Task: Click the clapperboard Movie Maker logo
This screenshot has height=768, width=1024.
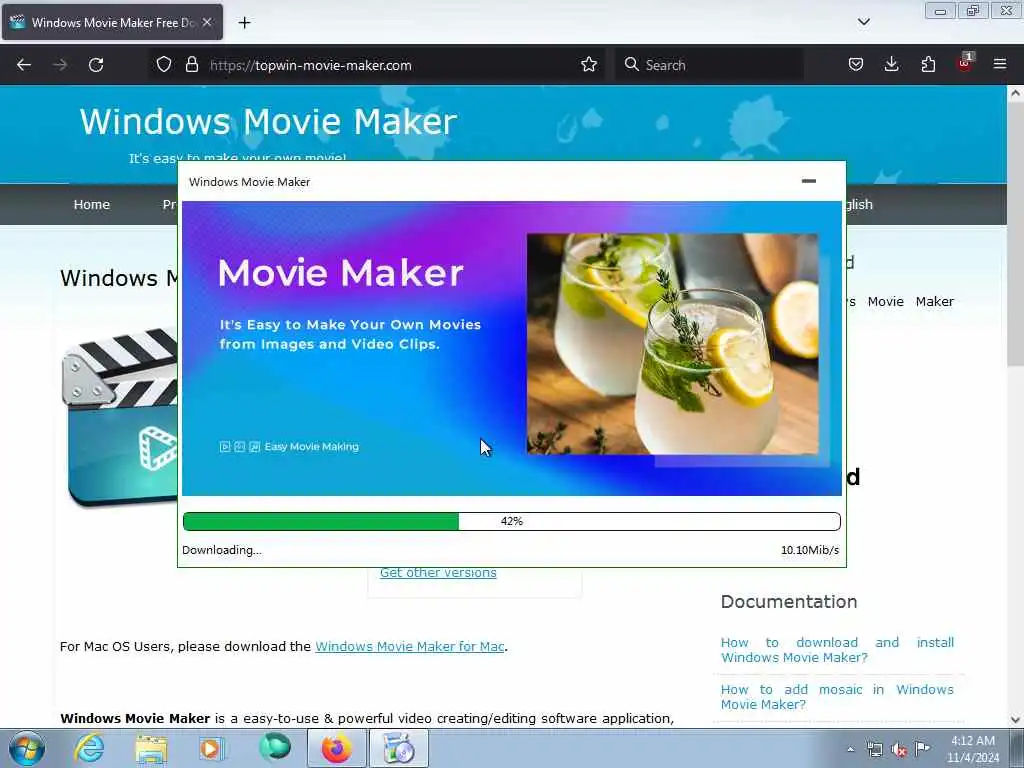Action: click(x=121, y=418)
